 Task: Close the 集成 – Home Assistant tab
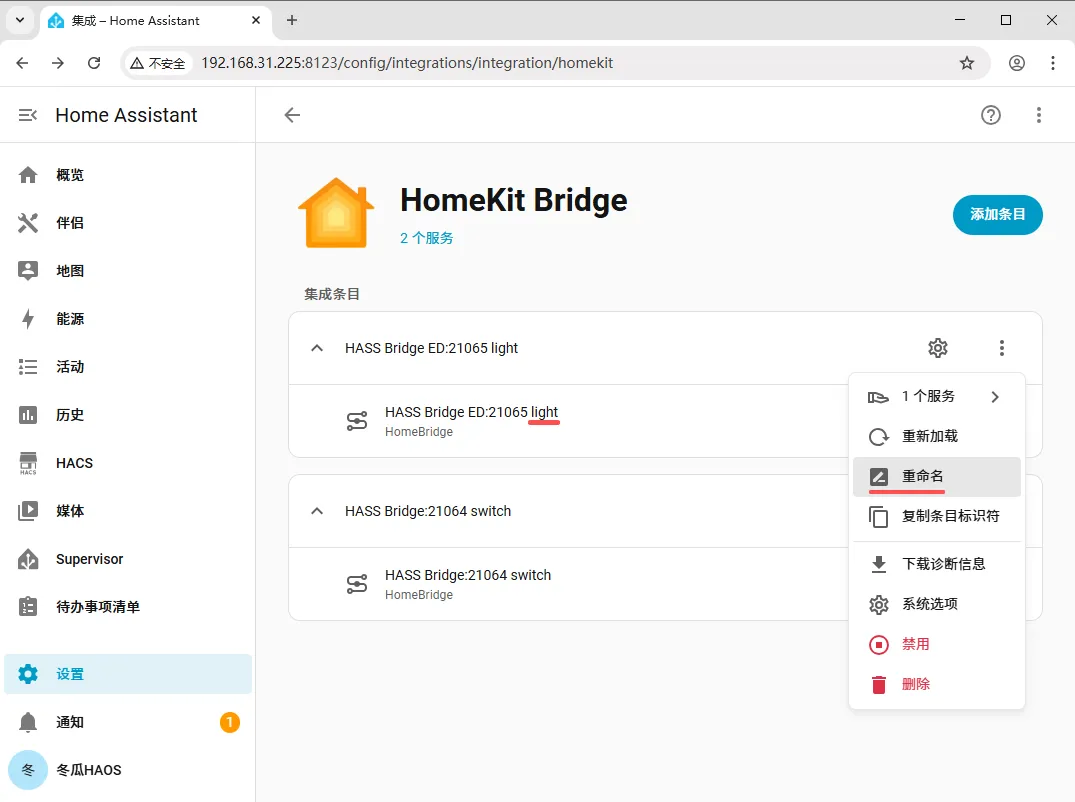tap(256, 20)
